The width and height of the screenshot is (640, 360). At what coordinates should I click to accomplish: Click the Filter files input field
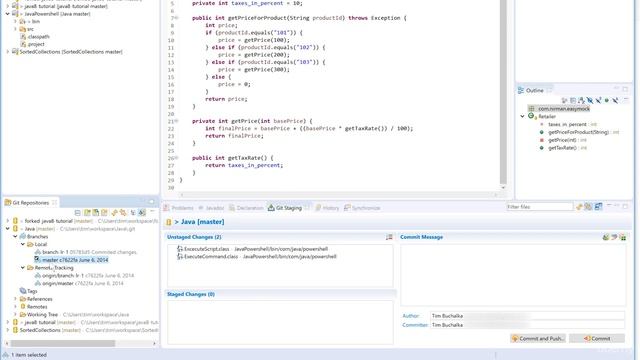(x=540, y=207)
